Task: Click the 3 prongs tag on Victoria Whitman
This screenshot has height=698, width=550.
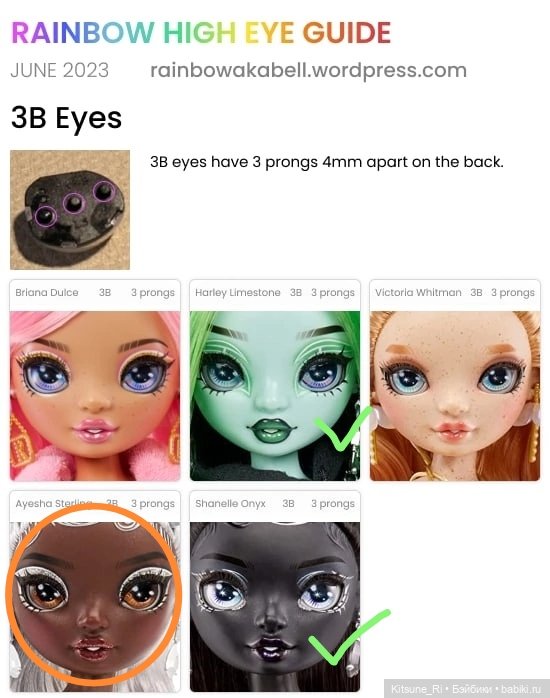Action: click(513, 293)
